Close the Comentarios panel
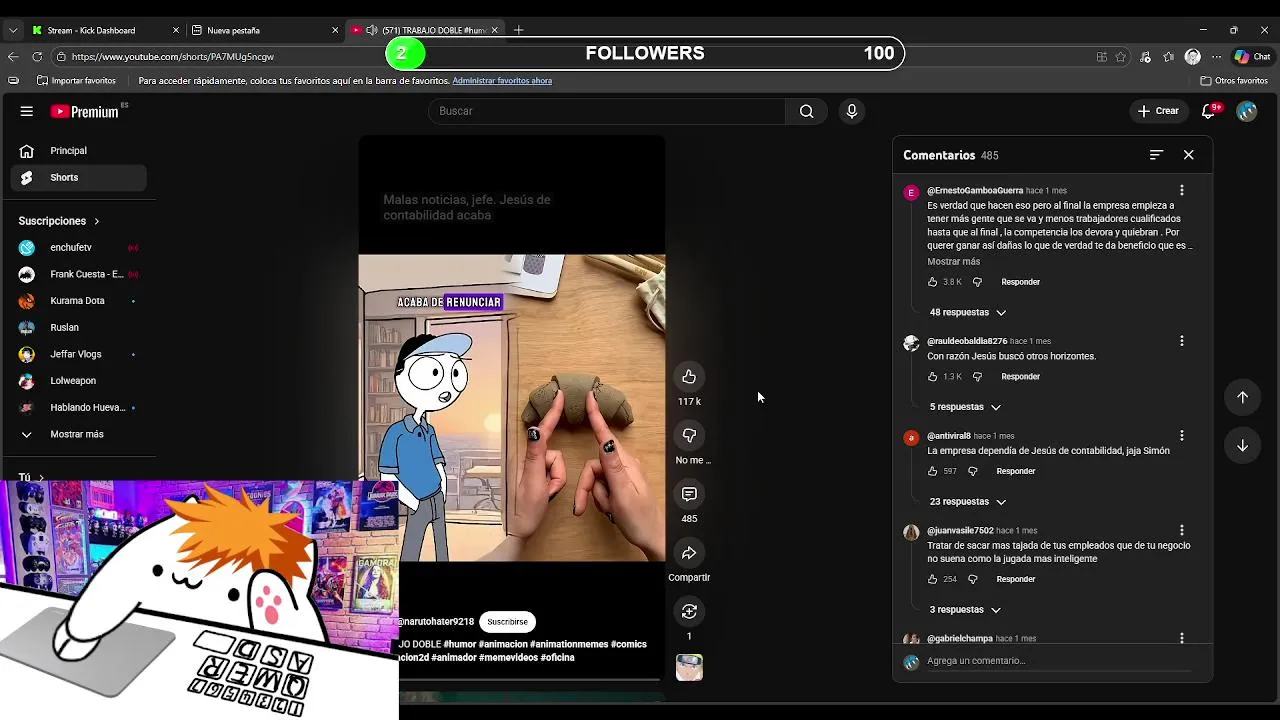Screen dimensions: 1280x720 (1188, 155)
